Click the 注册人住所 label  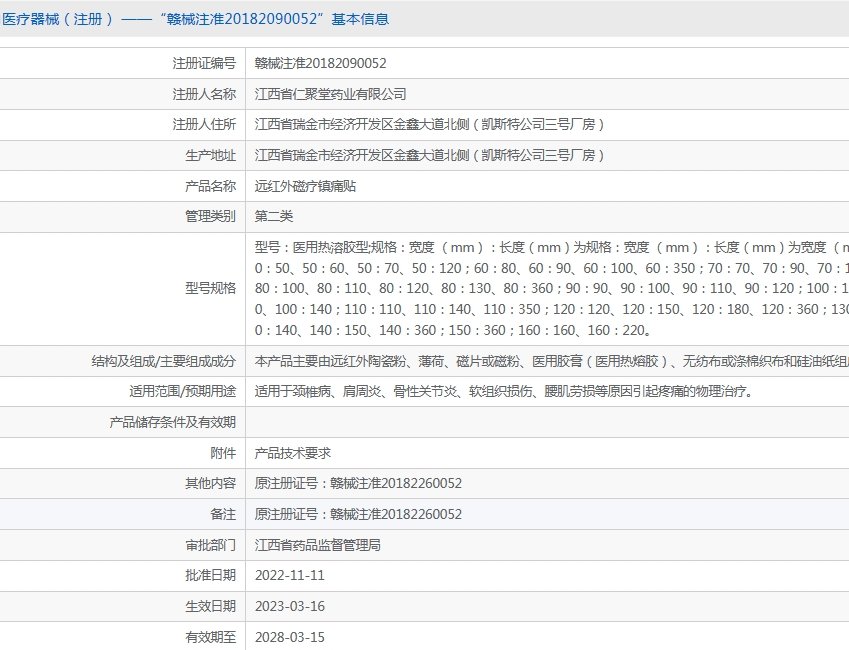[204, 125]
